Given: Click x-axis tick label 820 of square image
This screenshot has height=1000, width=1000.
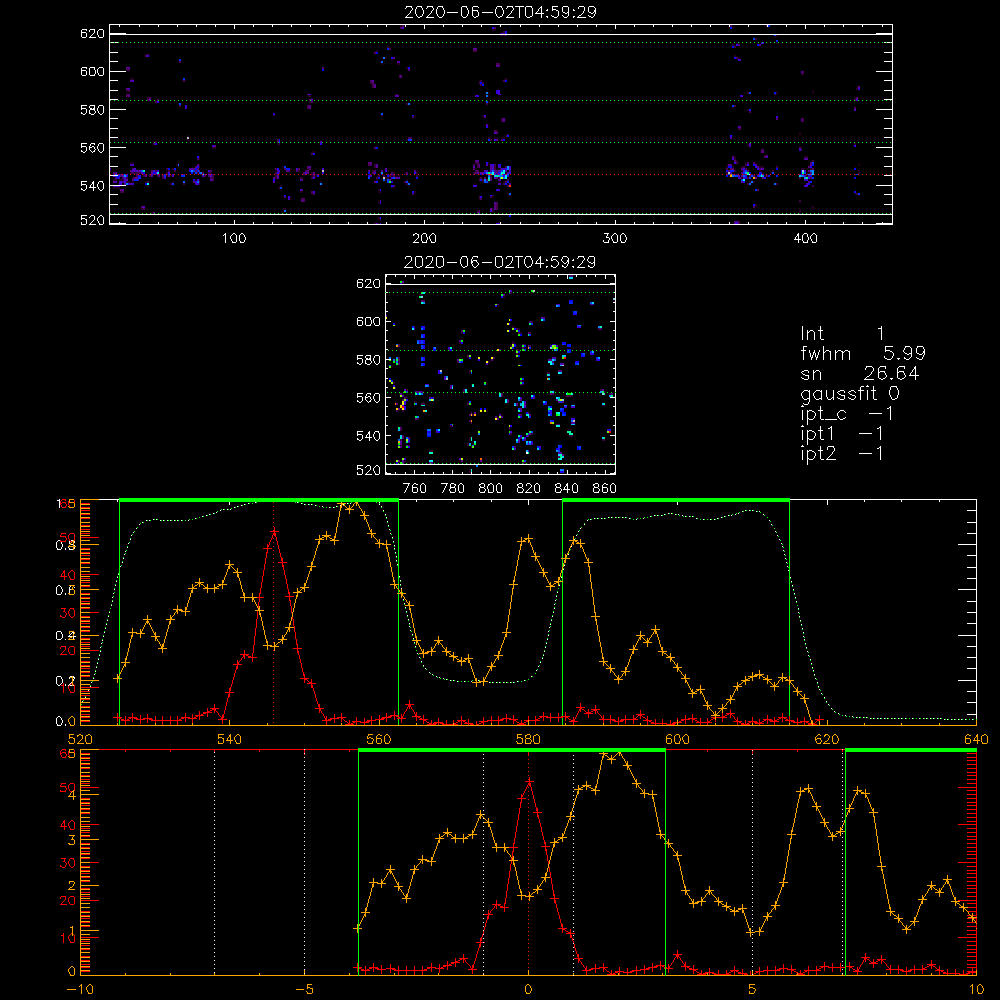Looking at the screenshot, I should (529, 489).
